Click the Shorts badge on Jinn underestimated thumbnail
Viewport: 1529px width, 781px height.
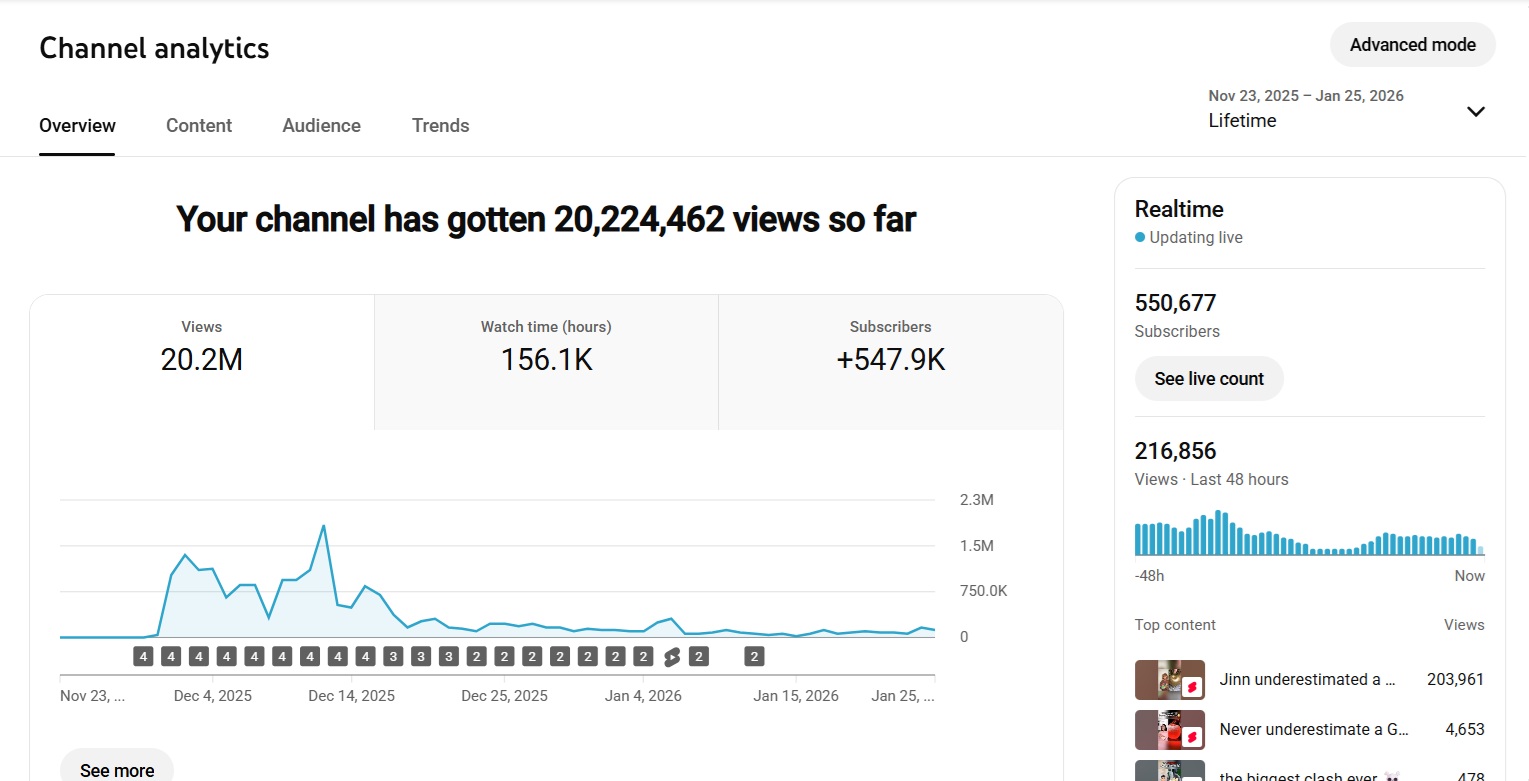tap(1192, 688)
